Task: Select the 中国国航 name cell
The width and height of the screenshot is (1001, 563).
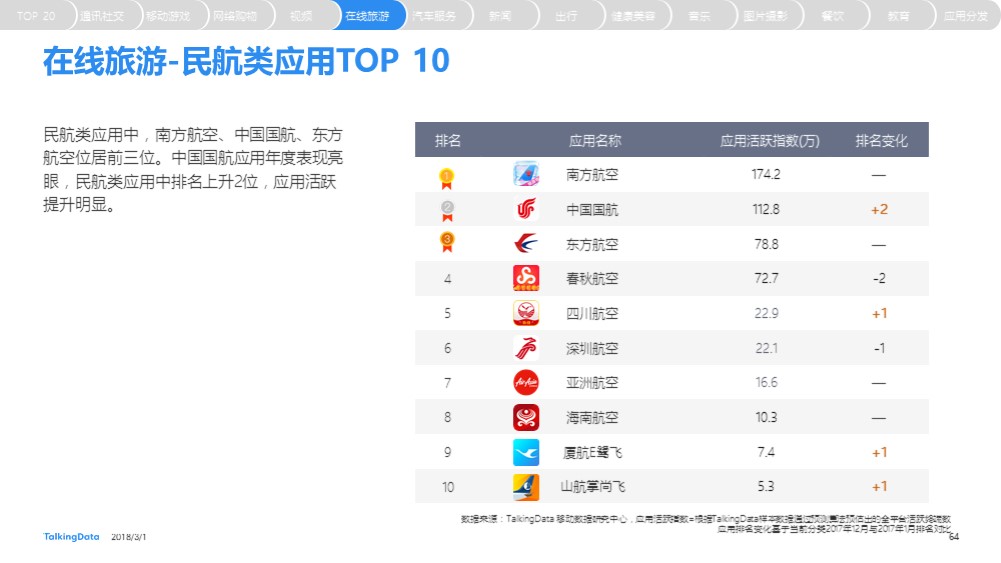Action: tap(592, 209)
